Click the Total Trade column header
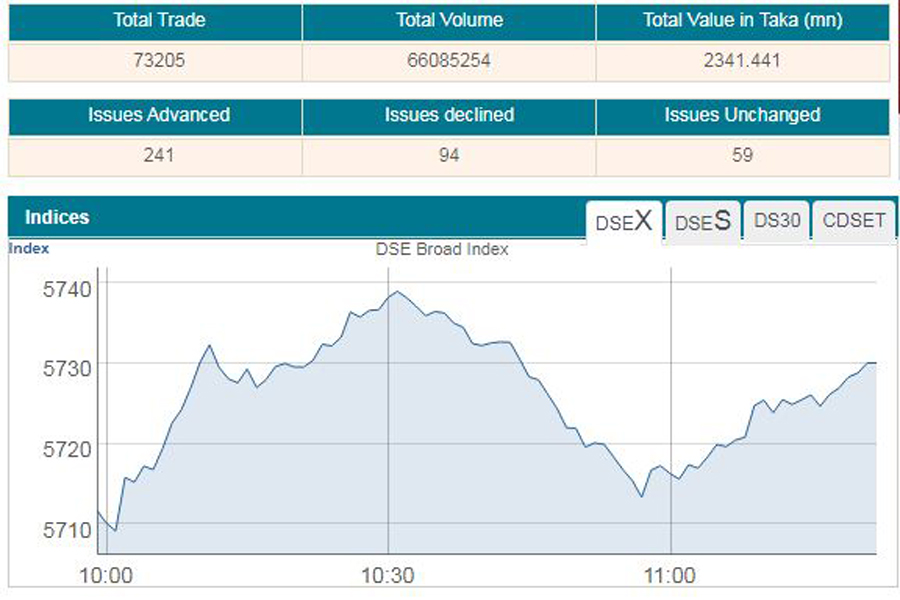 click(155, 20)
